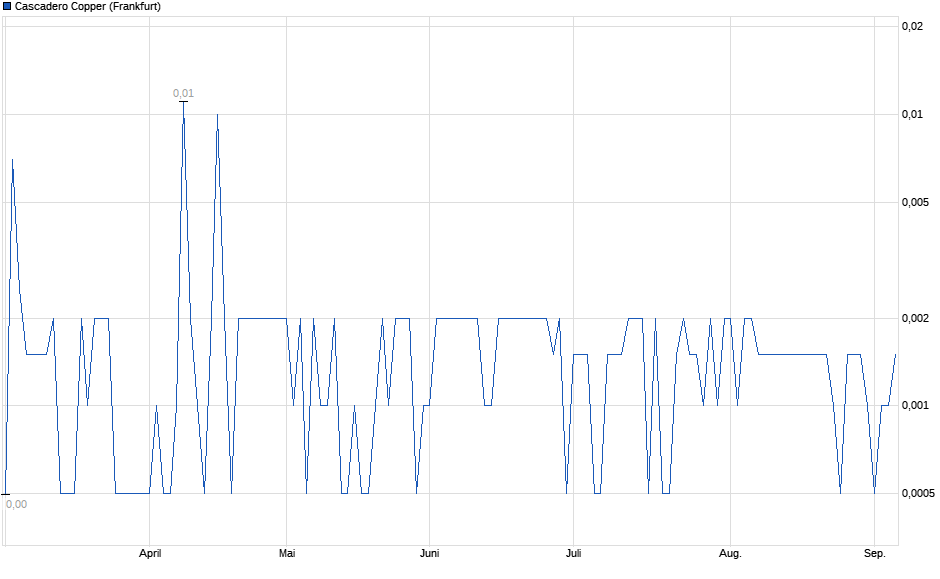This screenshot has height=579, width=940.
Task: Click the 'Juni' x-axis label
Action: [429, 553]
